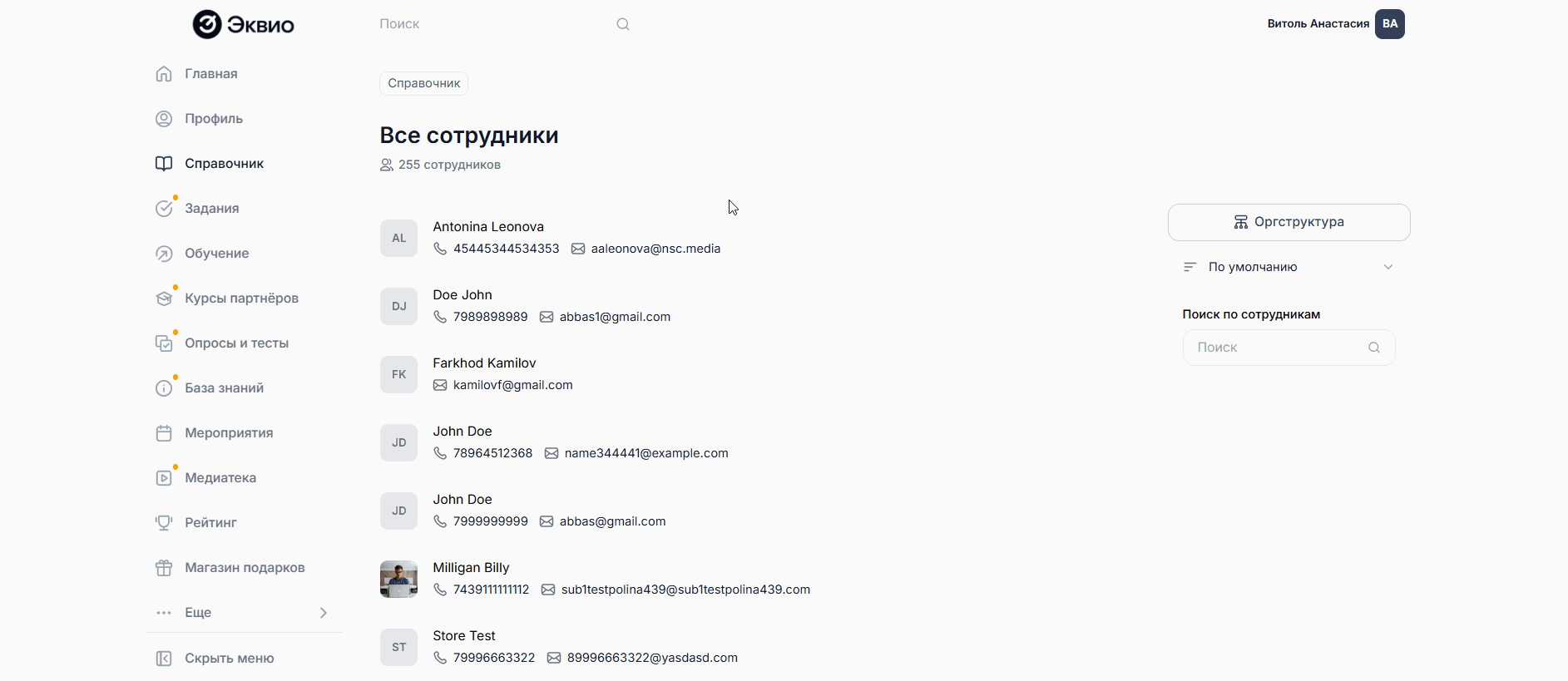Click the Магазин подарков gift icon
Image resolution: width=1568 pixels, height=681 pixels.
(164, 568)
